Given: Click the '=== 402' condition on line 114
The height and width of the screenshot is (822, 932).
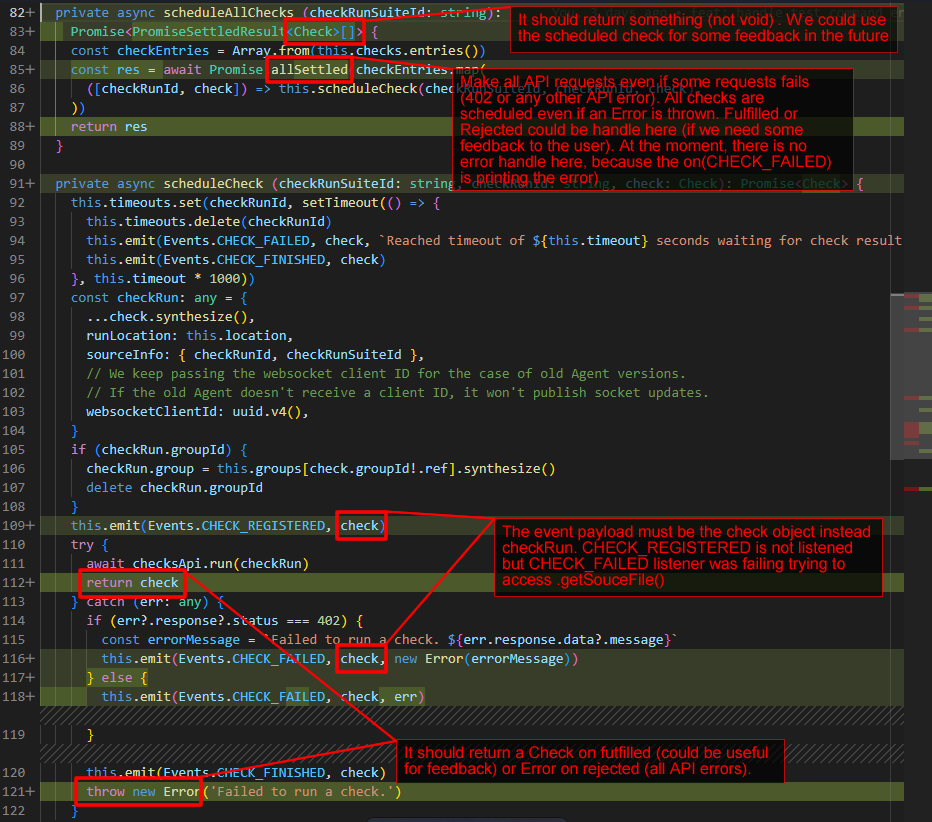Looking at the screenshot, I should coord(313,621).
